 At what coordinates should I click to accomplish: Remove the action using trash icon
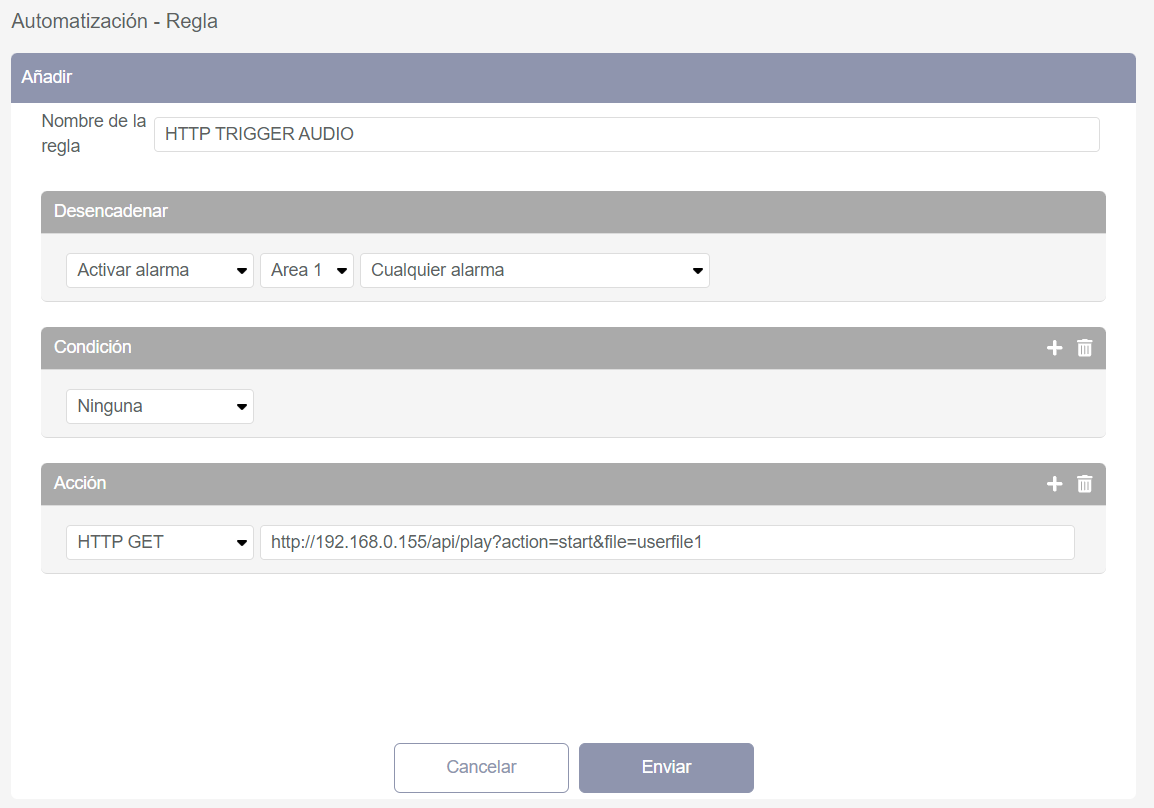coord(1084,484)
